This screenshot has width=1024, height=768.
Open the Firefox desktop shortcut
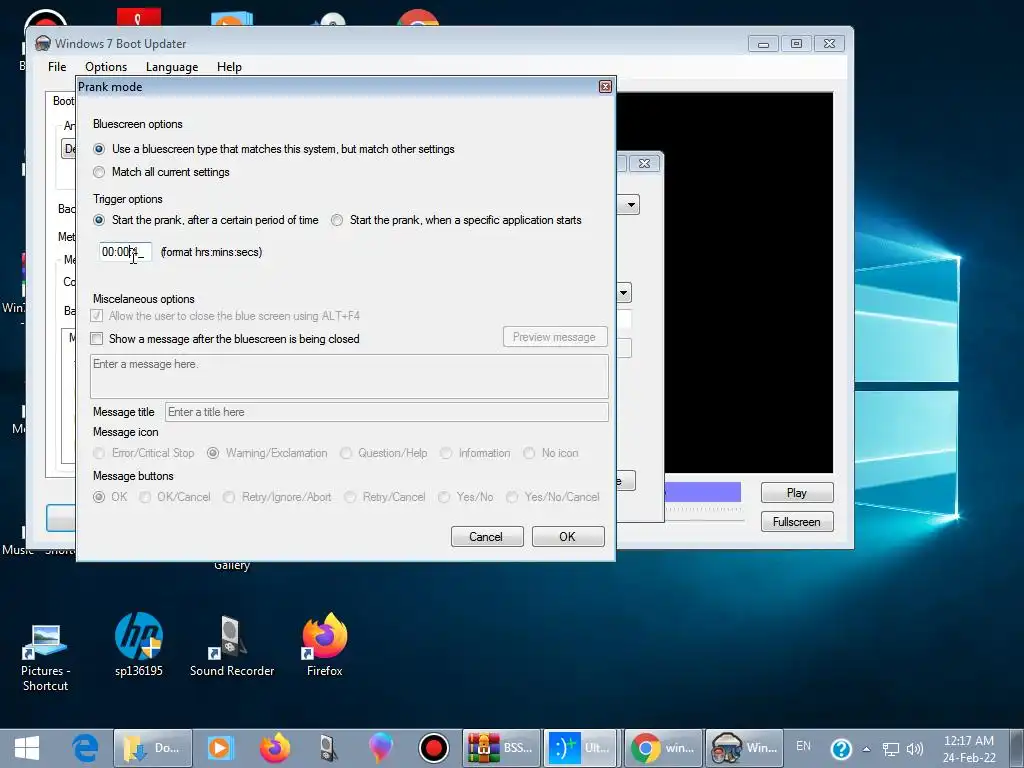pyautogui.click(x=325, y=645)
